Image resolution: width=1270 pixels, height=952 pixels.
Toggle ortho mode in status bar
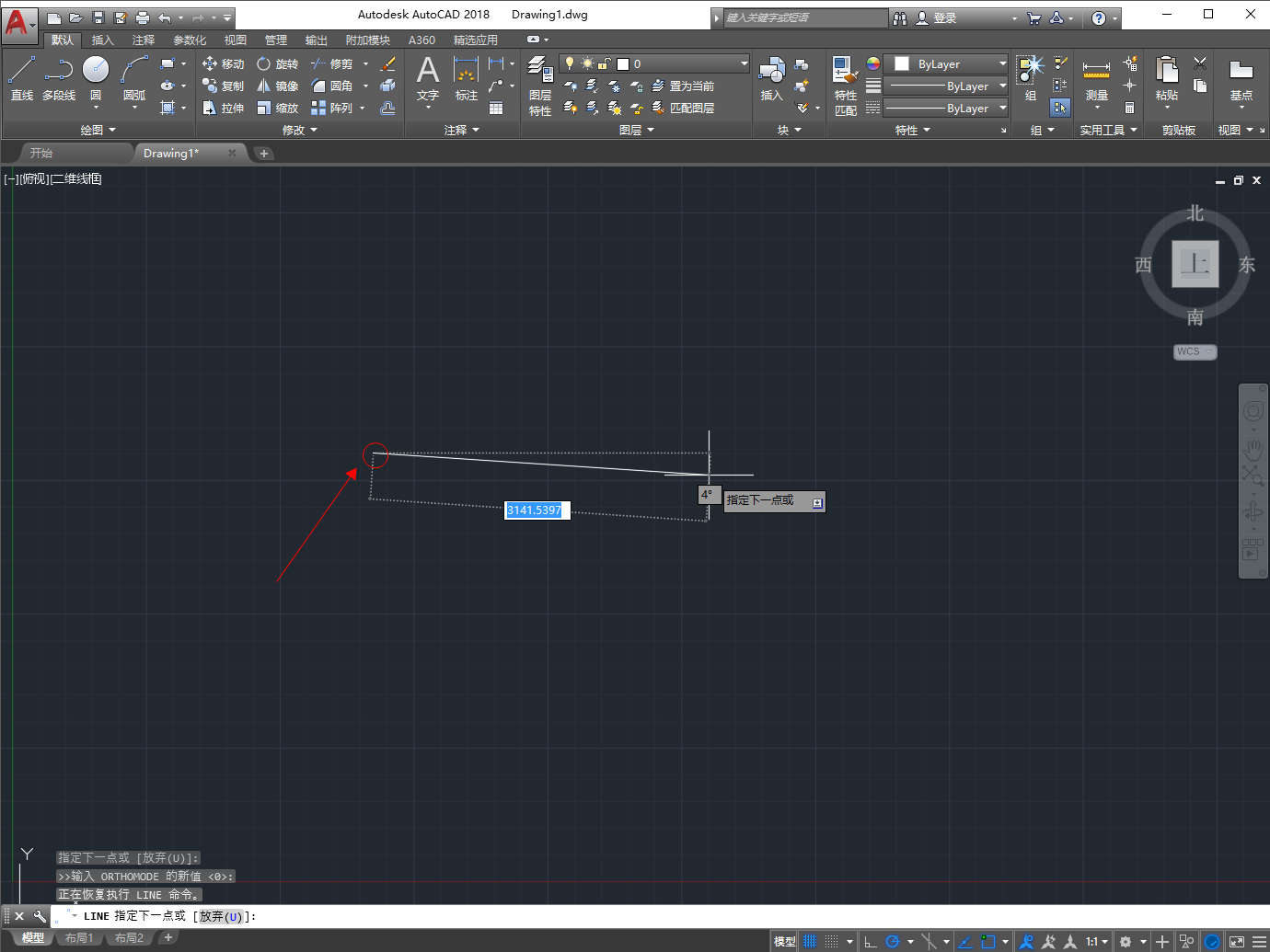871,941
